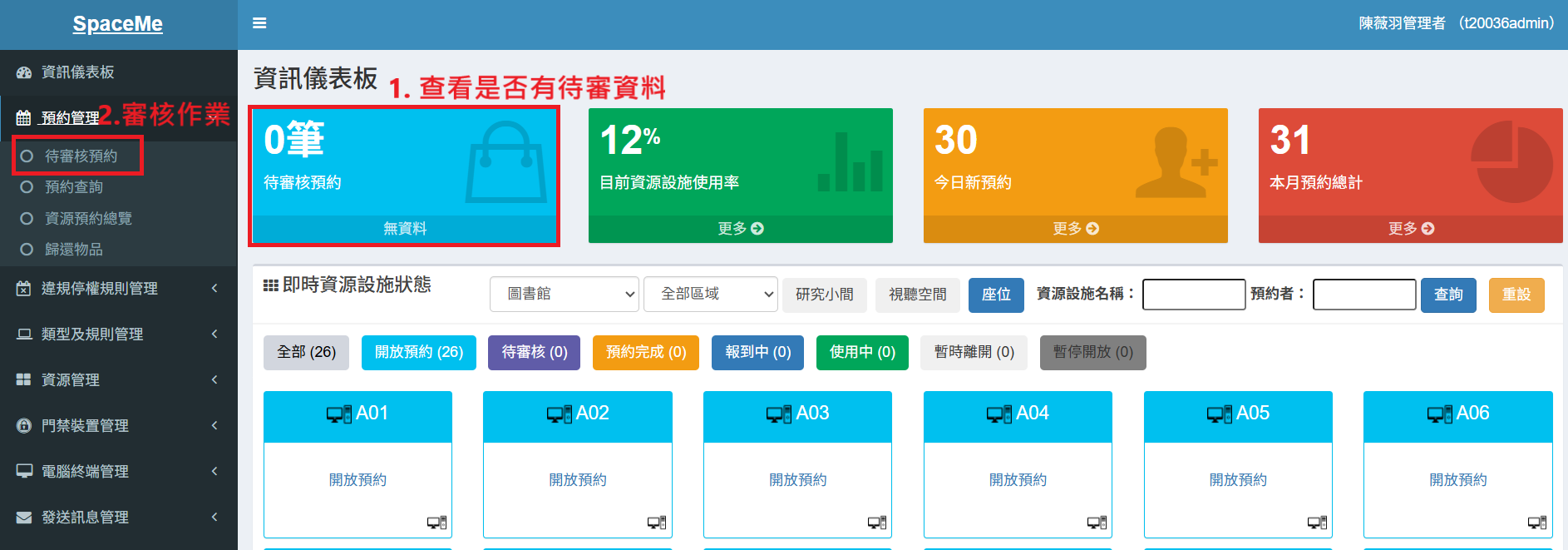Select the 待審核預約 sidebar option
This screenshot has width=1568, height=550.
click(81, 156)
